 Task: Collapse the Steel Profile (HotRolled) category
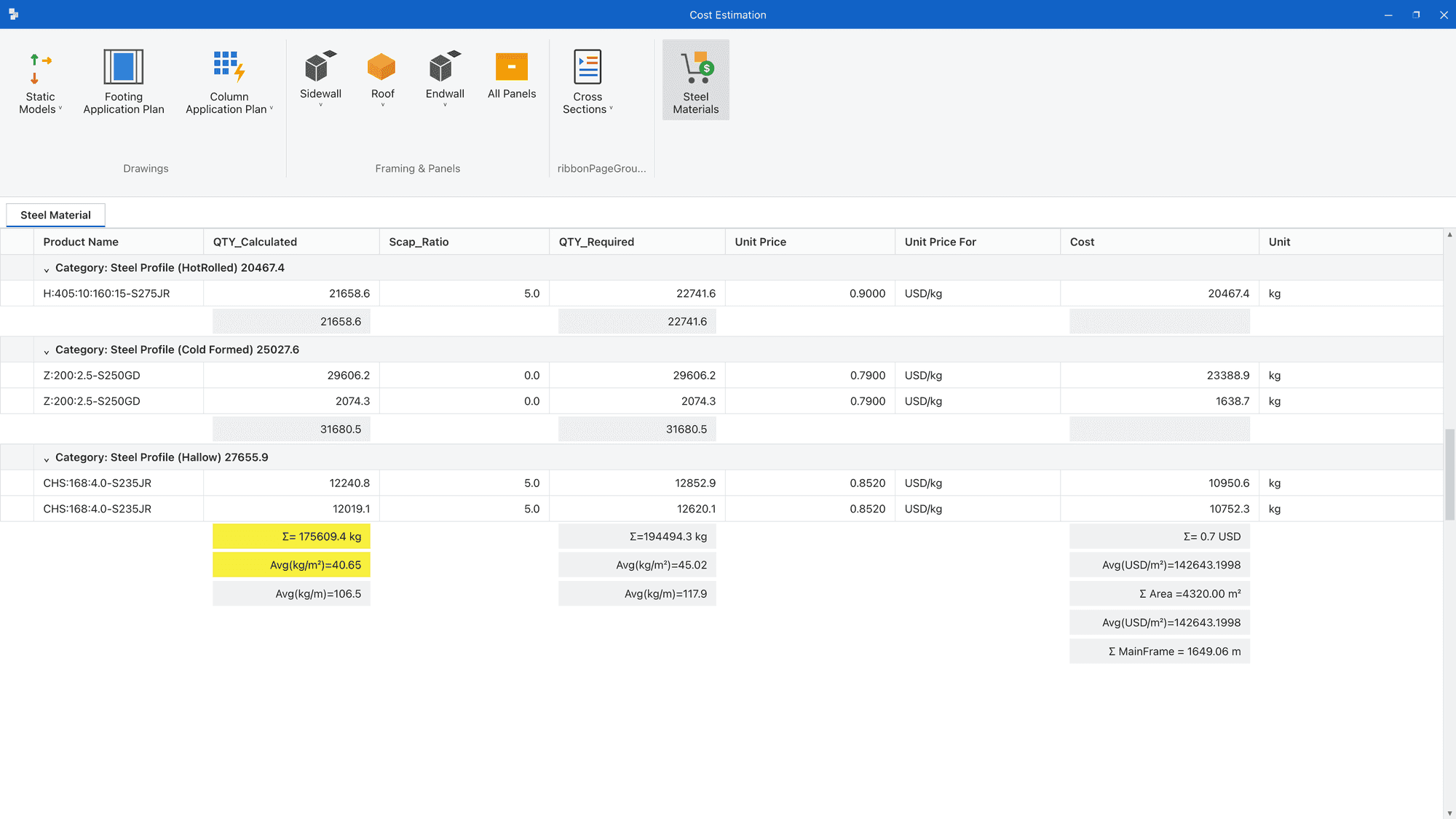coord(47,270)
